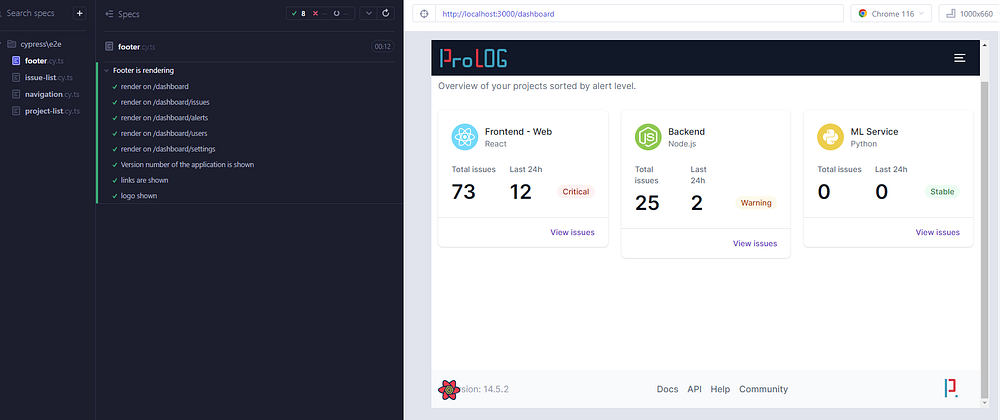Click View issues on Frontend - Web card

click(x=572, y=232)
